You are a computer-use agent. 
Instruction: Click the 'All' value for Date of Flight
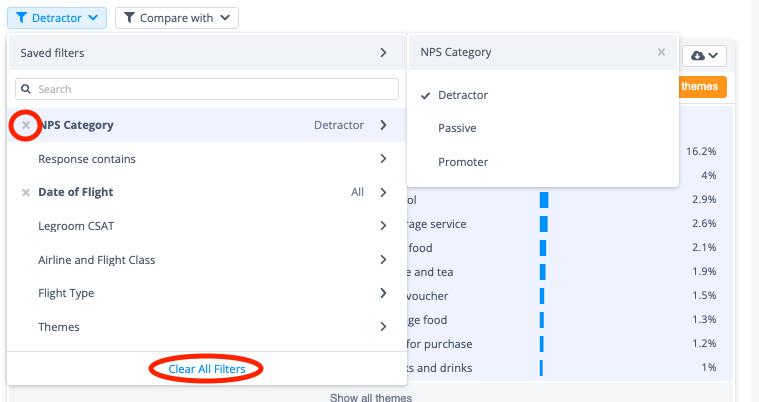click(x=357, y=192)
